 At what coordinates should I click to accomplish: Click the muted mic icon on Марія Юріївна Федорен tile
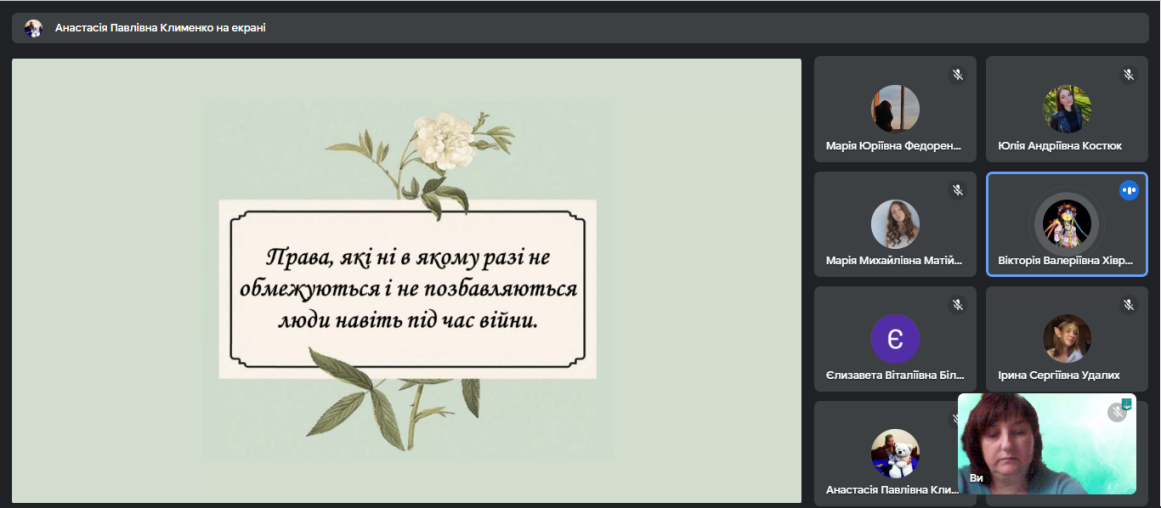point(957,75)
